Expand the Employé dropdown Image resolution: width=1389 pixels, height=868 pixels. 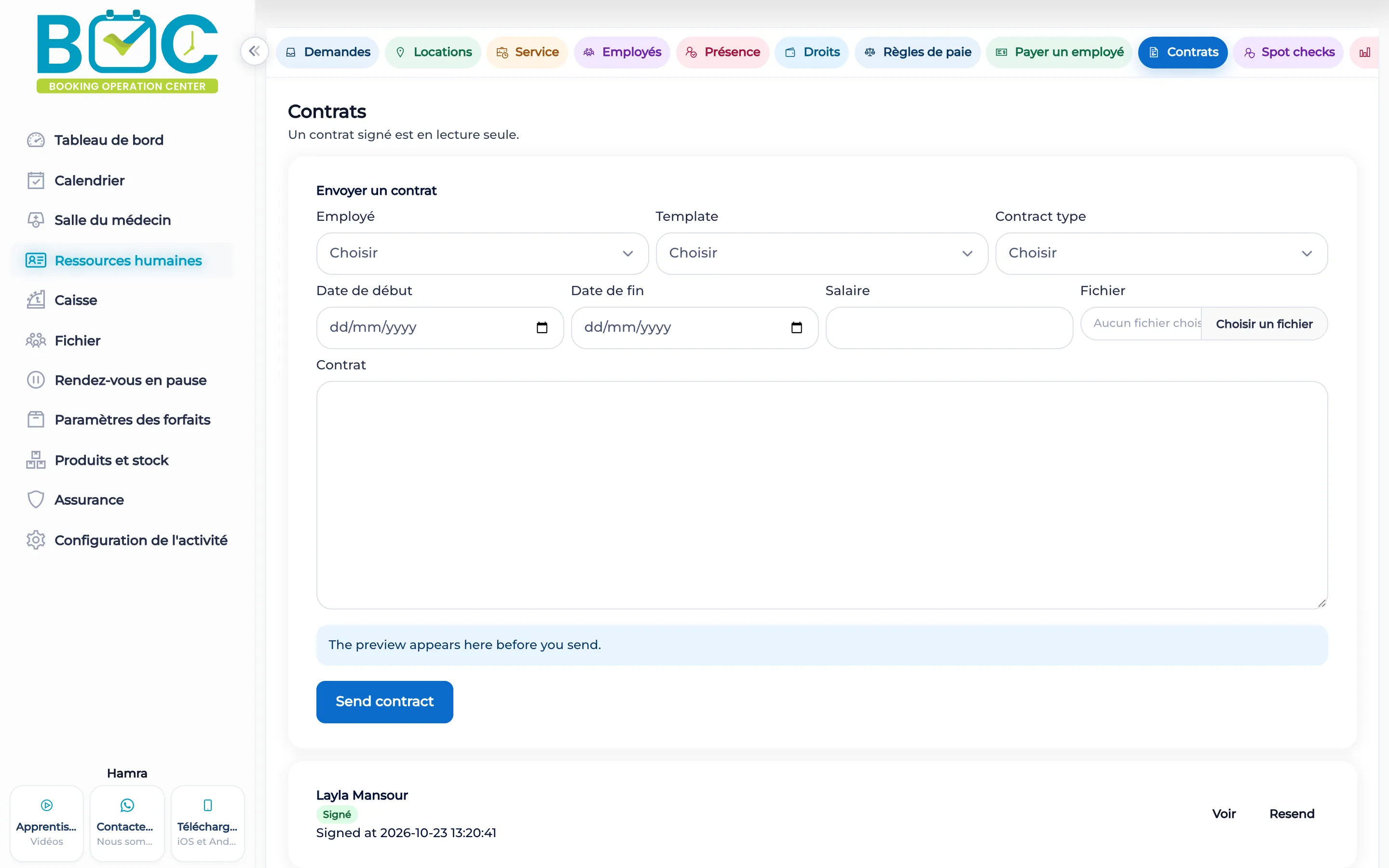[x=482, y=253]
